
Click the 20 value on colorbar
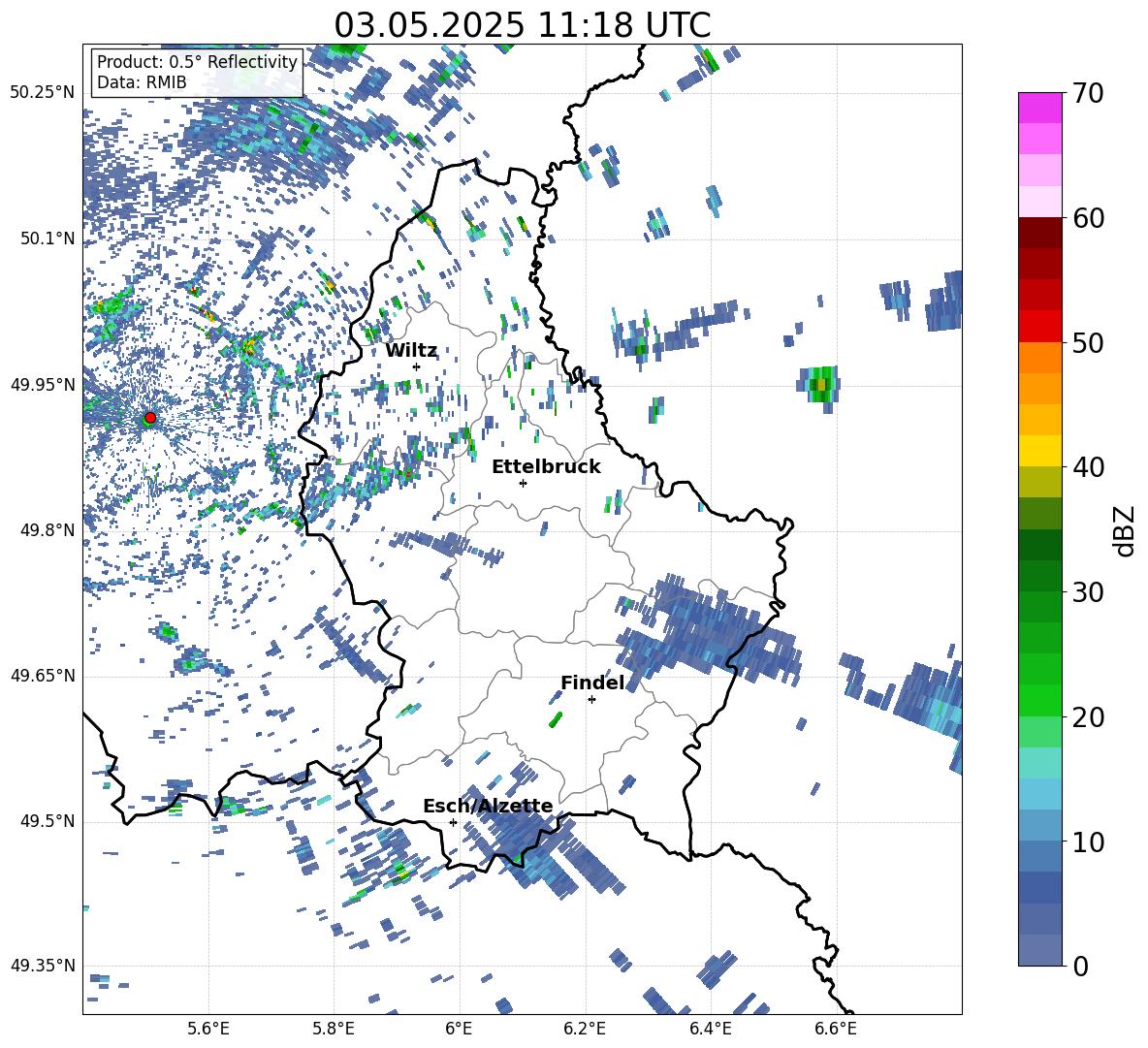tap(1087, 716)
